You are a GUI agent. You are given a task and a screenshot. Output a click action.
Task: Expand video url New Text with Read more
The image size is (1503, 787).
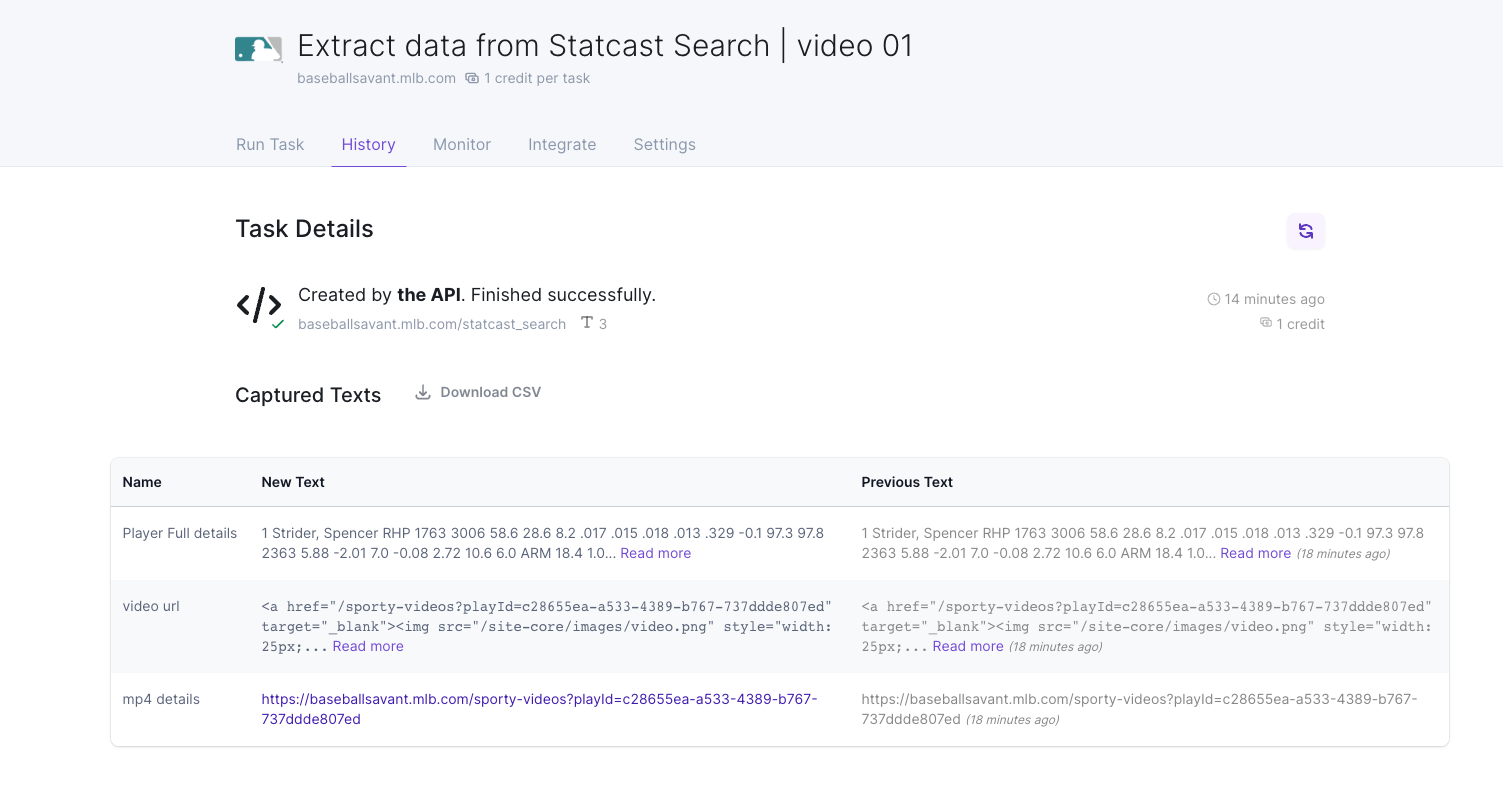click(368, 646)
